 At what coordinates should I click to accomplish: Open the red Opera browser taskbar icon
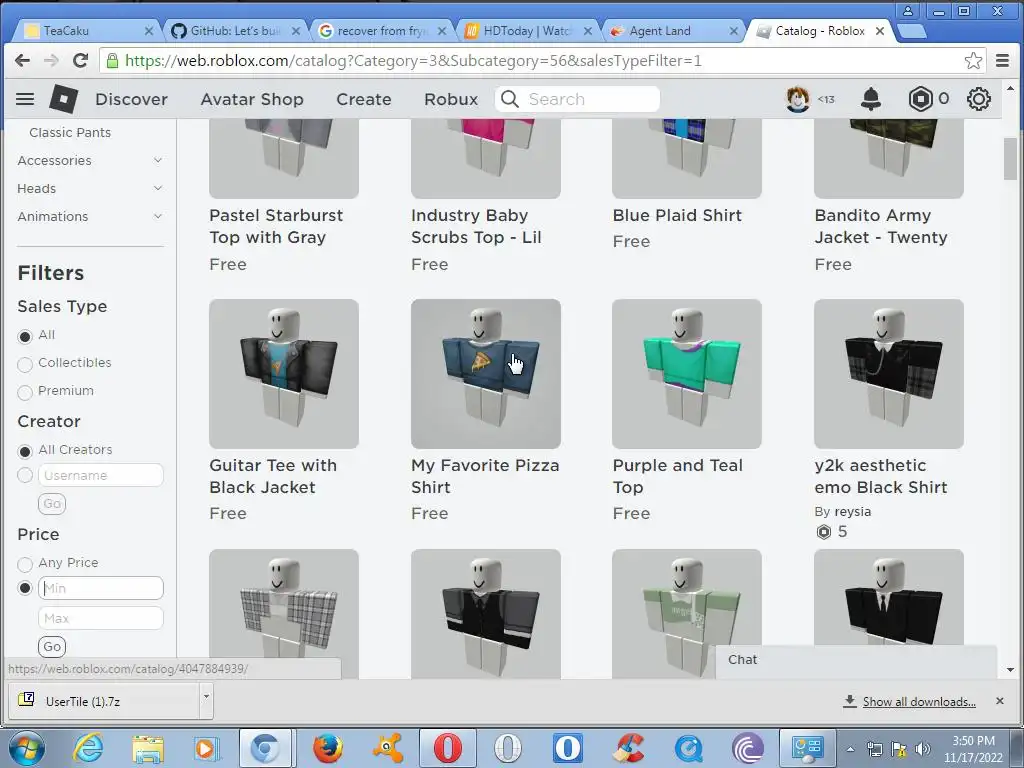coord(447,748)
